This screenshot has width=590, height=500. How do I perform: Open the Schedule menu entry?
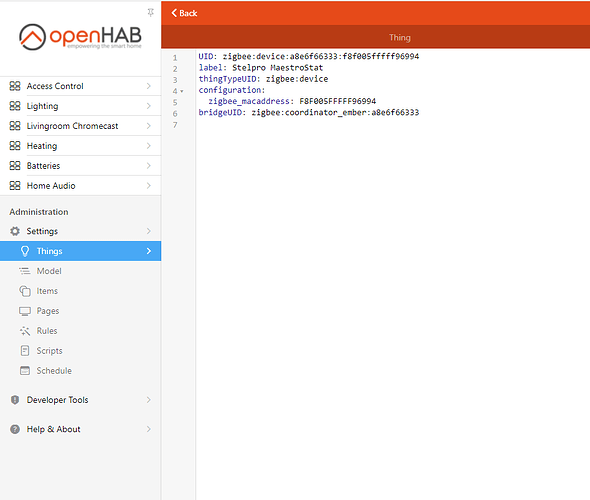point(81,371)
